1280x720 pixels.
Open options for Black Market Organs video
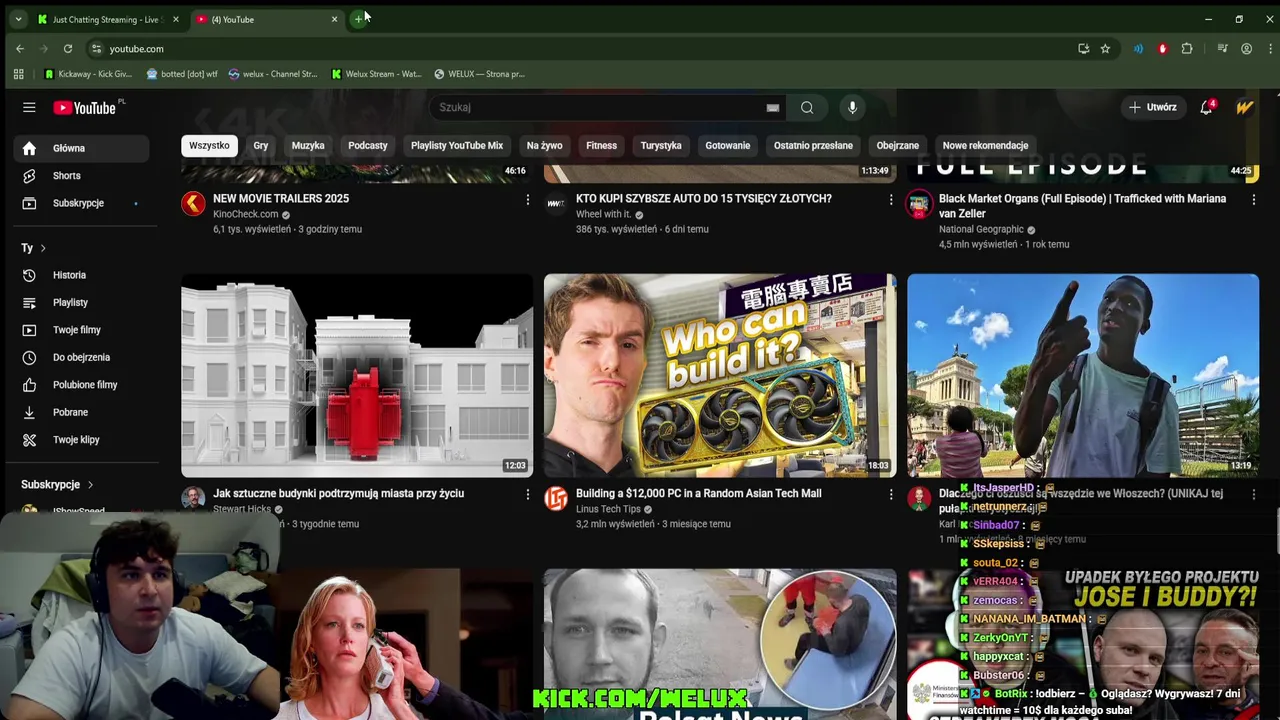(1254, 200)
